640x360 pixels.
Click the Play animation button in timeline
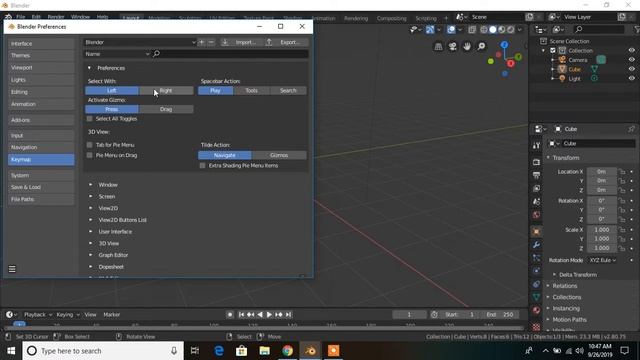pos(269,315)
